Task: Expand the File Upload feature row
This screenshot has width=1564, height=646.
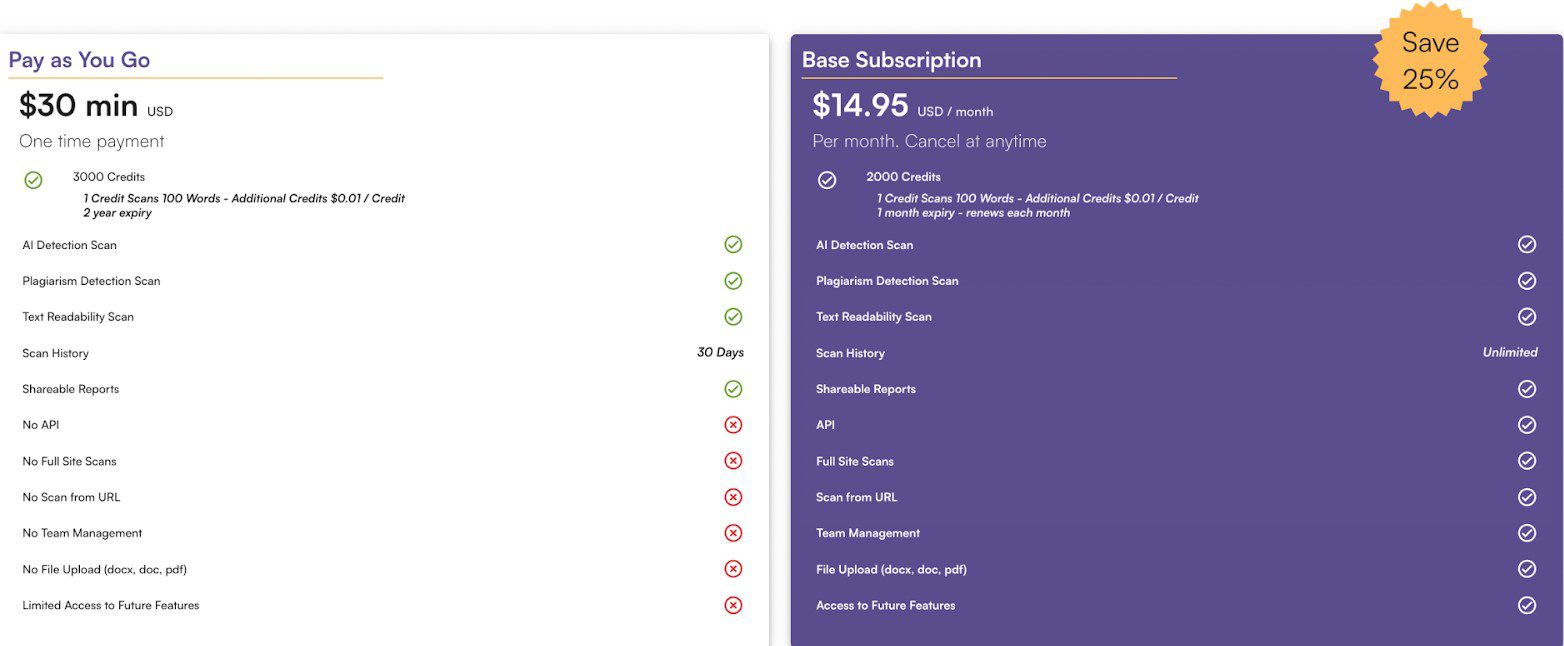Action: click(x=891, y=568)
